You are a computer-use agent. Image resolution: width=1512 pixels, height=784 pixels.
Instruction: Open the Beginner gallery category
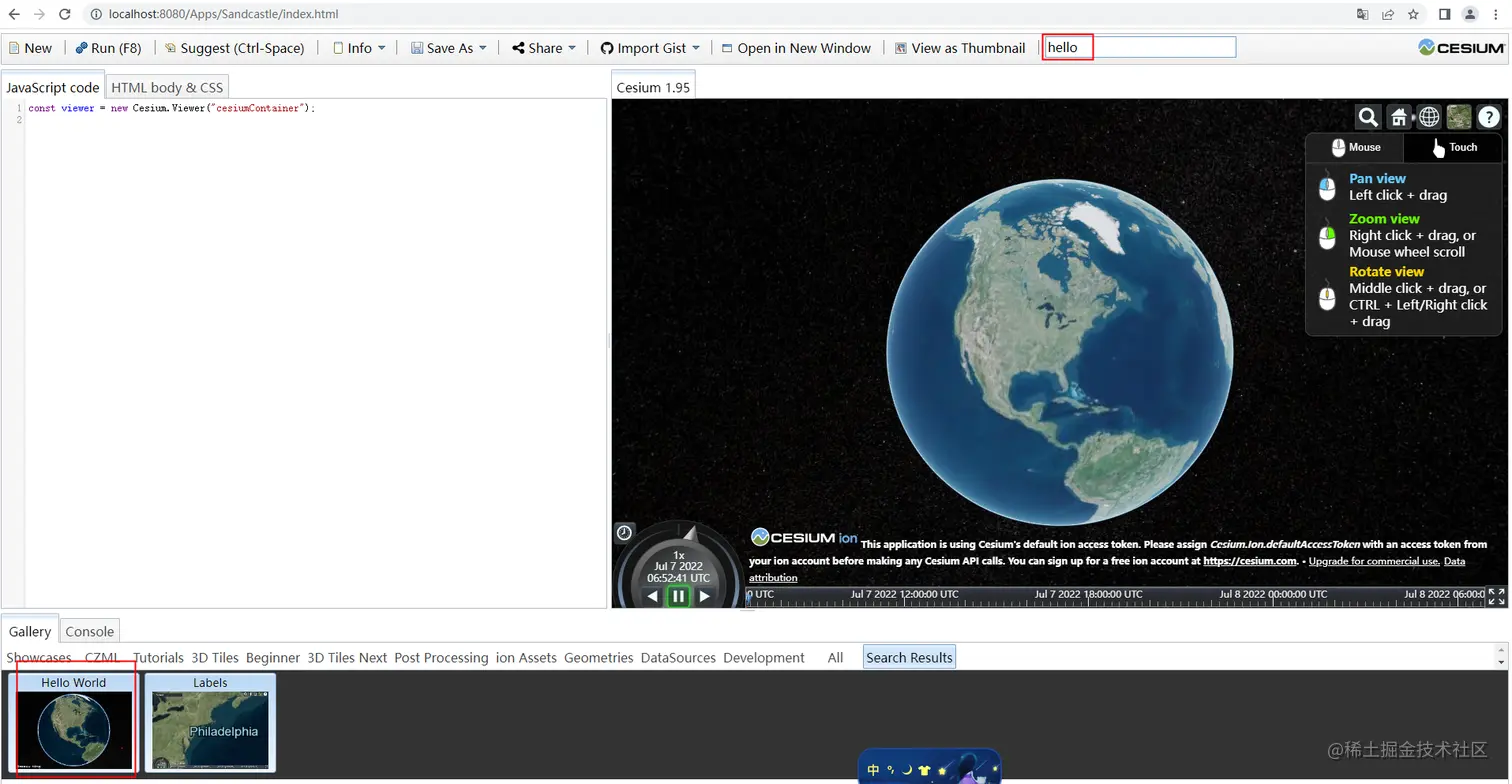273,657
